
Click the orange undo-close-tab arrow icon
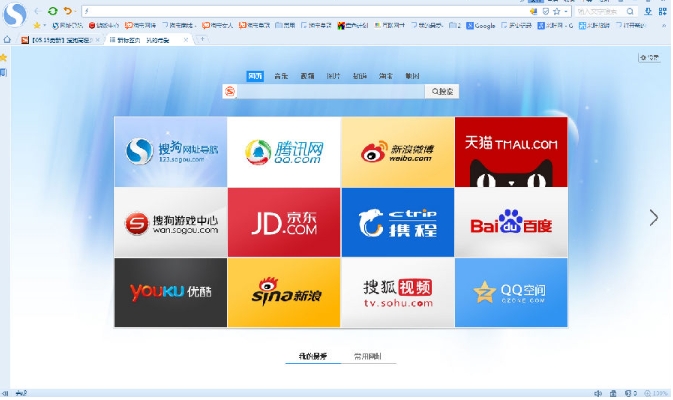click(67, 11)
